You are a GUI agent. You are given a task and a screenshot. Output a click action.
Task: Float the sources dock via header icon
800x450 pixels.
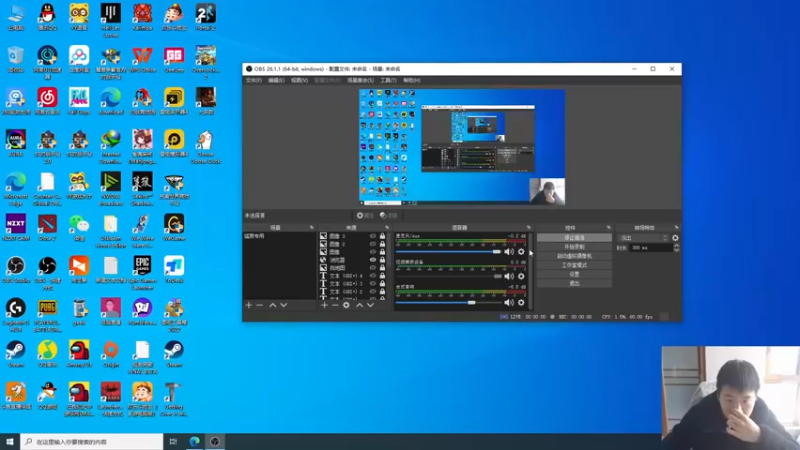coord(387,228)
